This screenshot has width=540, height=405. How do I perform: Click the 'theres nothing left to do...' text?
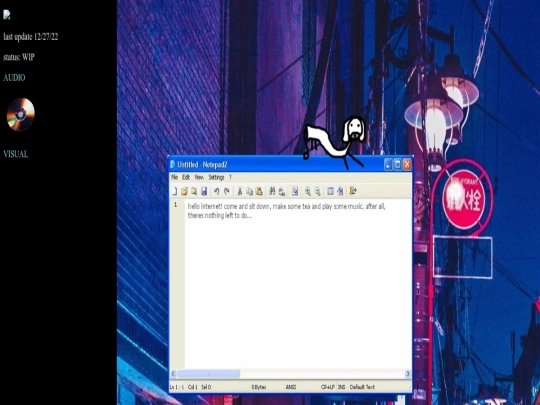coord(220,216)
